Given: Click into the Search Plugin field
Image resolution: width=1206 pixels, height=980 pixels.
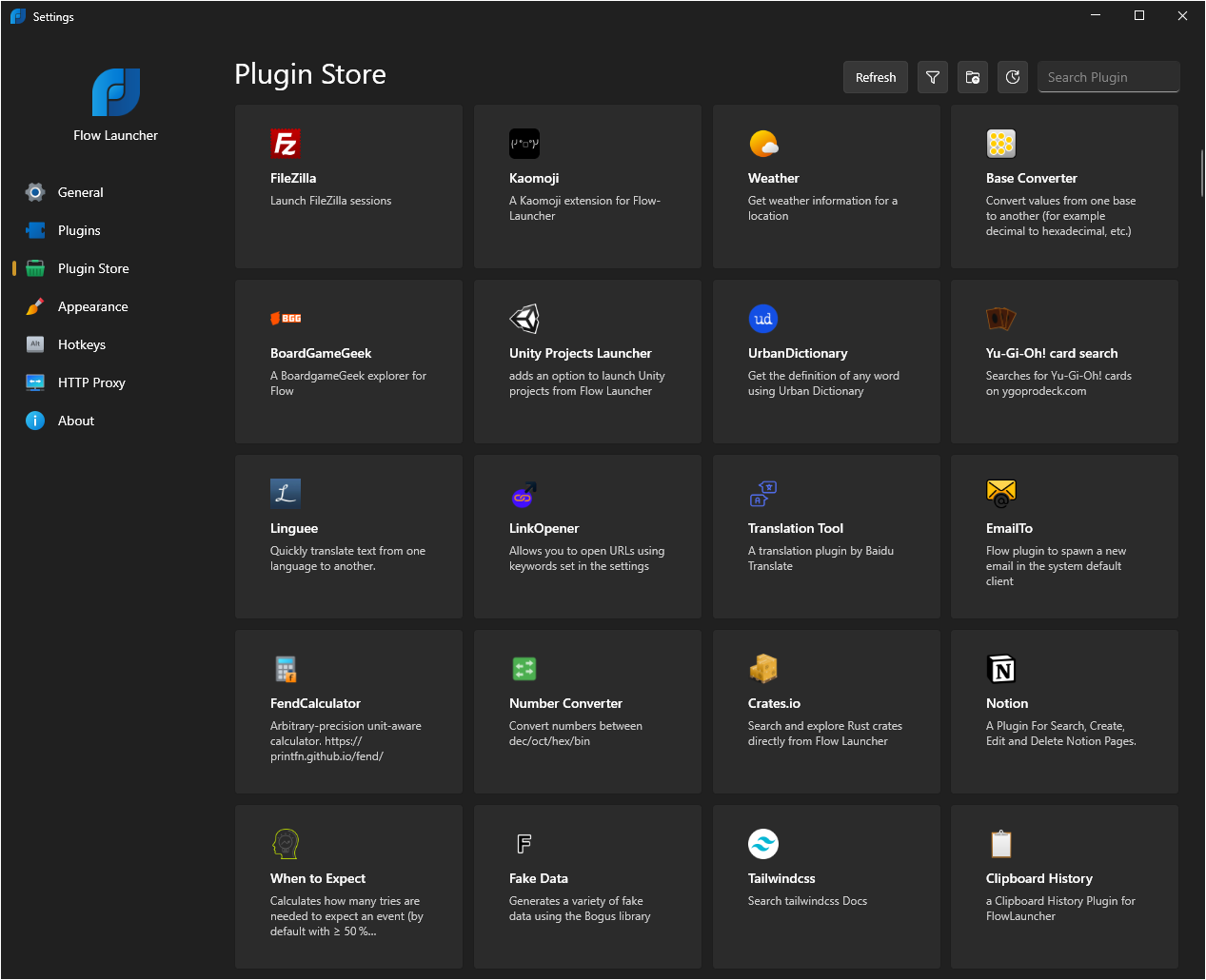Looking at the screenshot, I should point(1109,77).
